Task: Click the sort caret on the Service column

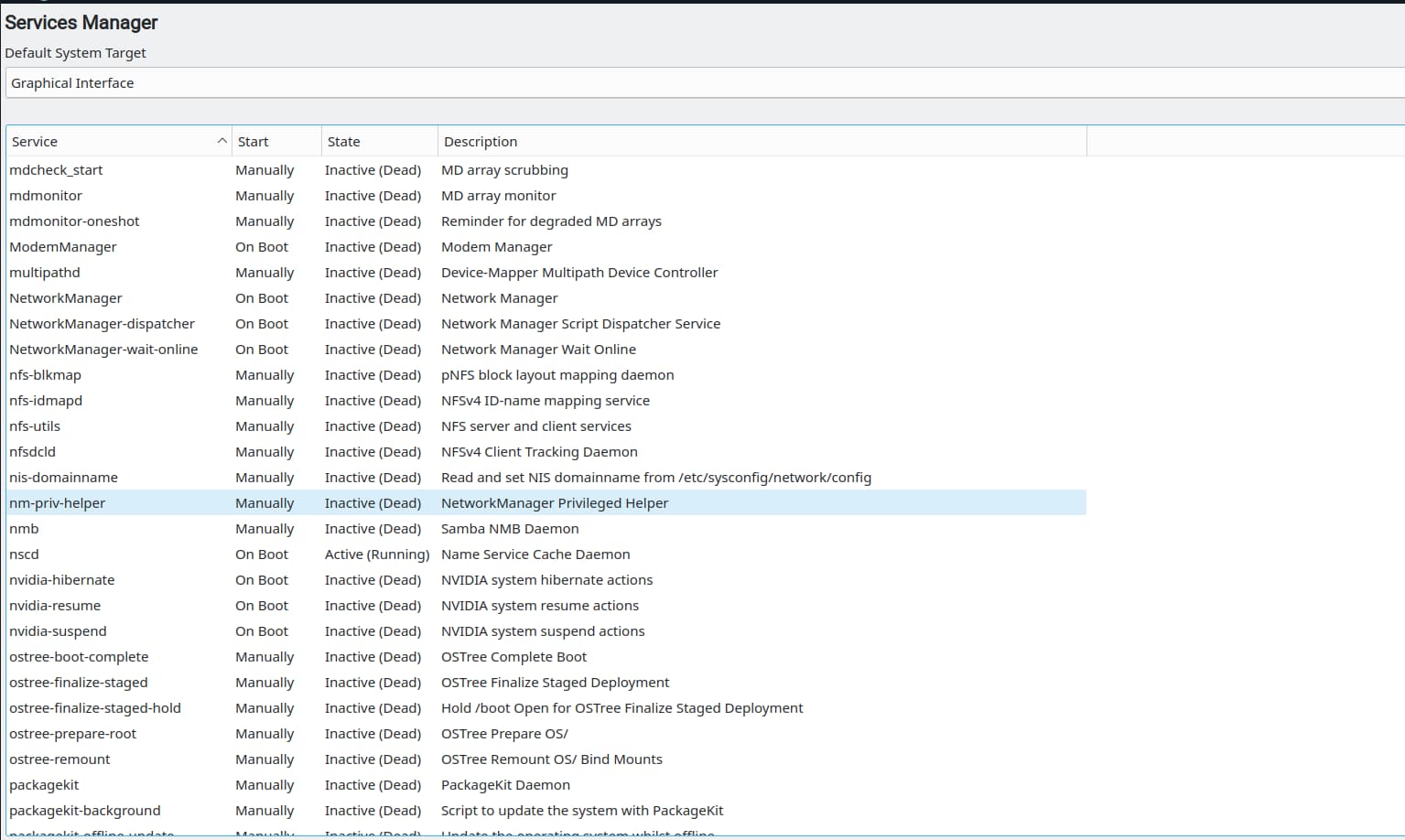Action: 222,141
